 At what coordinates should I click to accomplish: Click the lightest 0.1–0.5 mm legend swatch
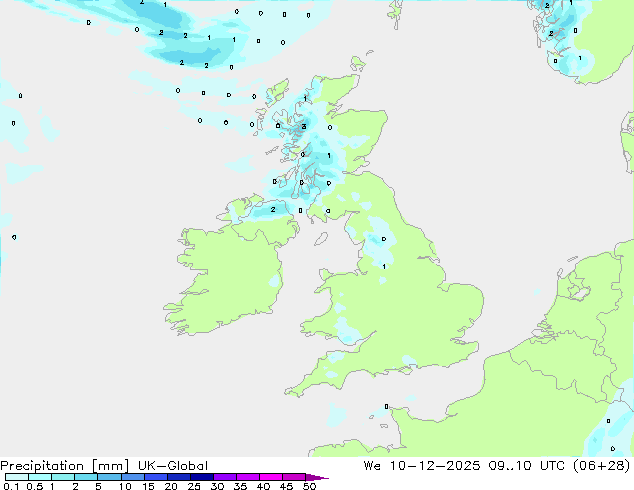(x=17, y=477)
